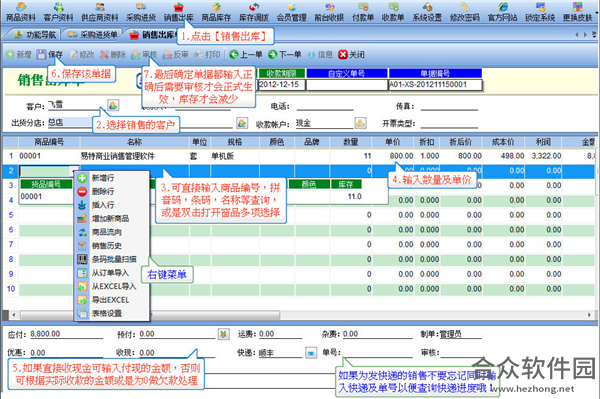Open 客户资料 module icon
Screen dimensions: 600x399
pos(58,11)
